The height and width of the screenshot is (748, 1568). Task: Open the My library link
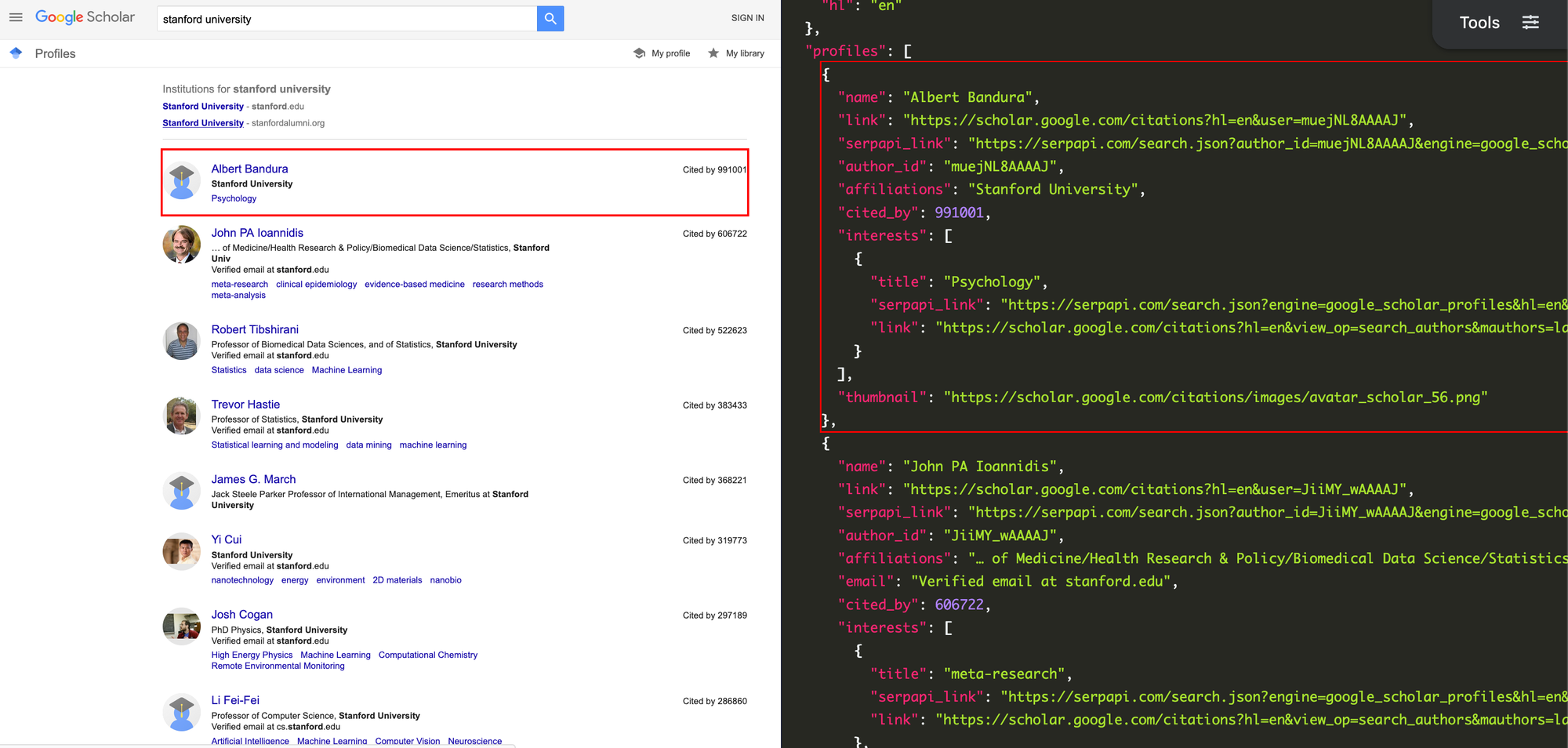point(745,53)
